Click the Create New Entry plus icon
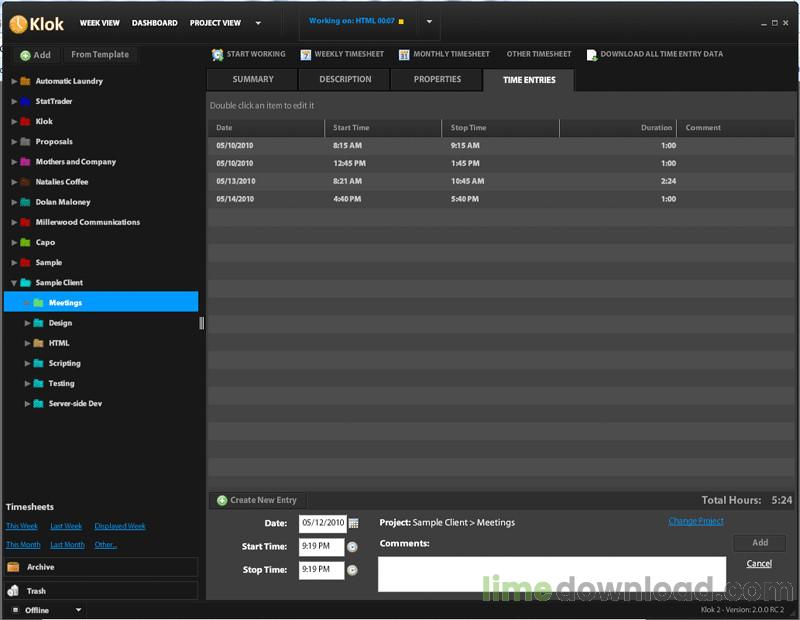 click(222, 501)
